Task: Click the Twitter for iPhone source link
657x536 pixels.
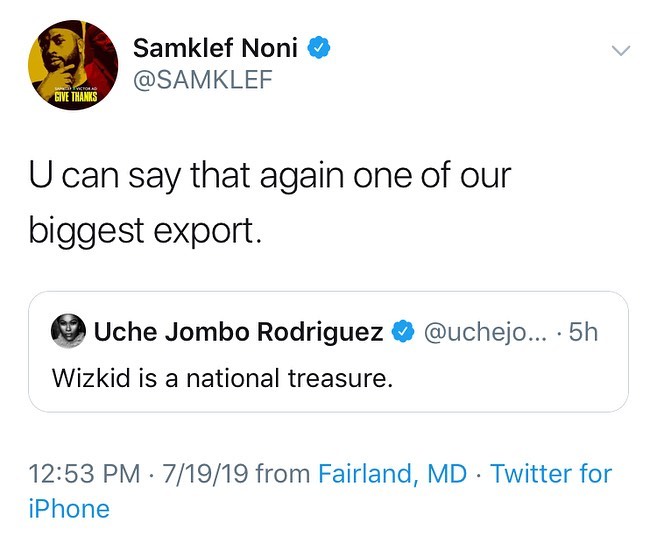Action: tap(550, 473)
